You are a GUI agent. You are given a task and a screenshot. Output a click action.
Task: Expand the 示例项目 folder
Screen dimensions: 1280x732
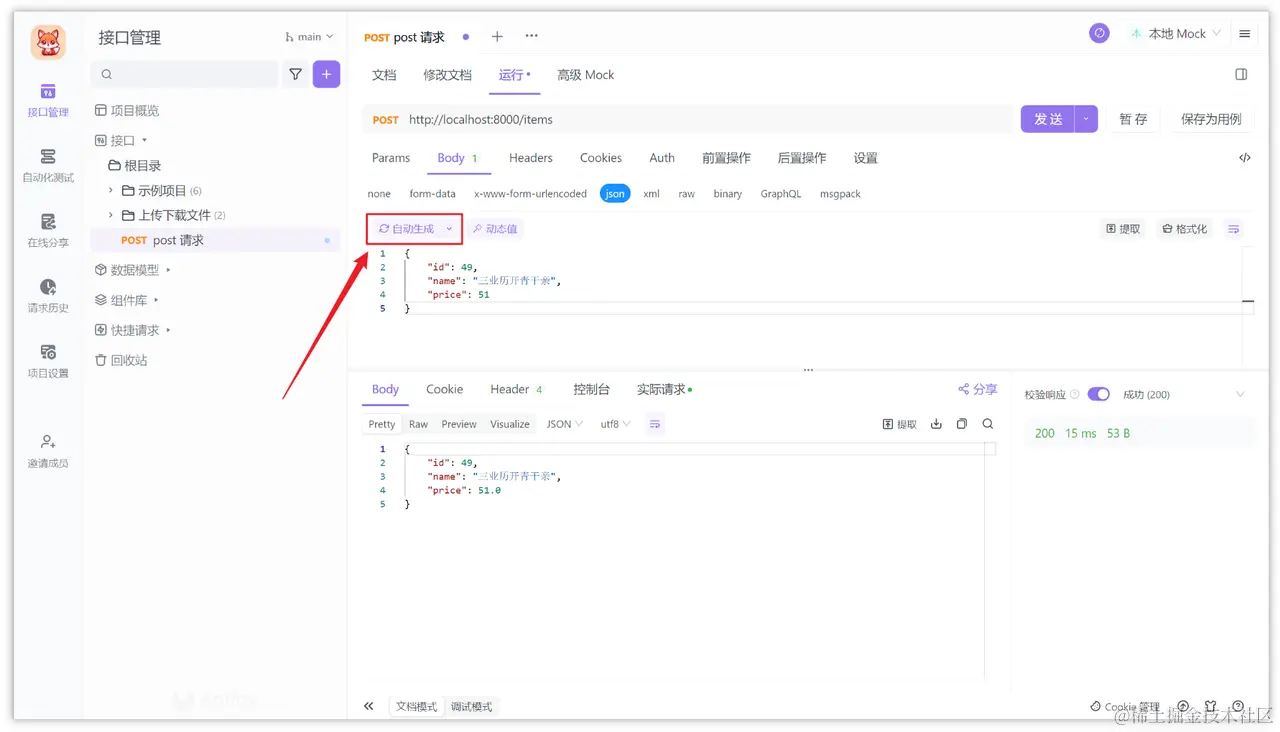(111, 190)
